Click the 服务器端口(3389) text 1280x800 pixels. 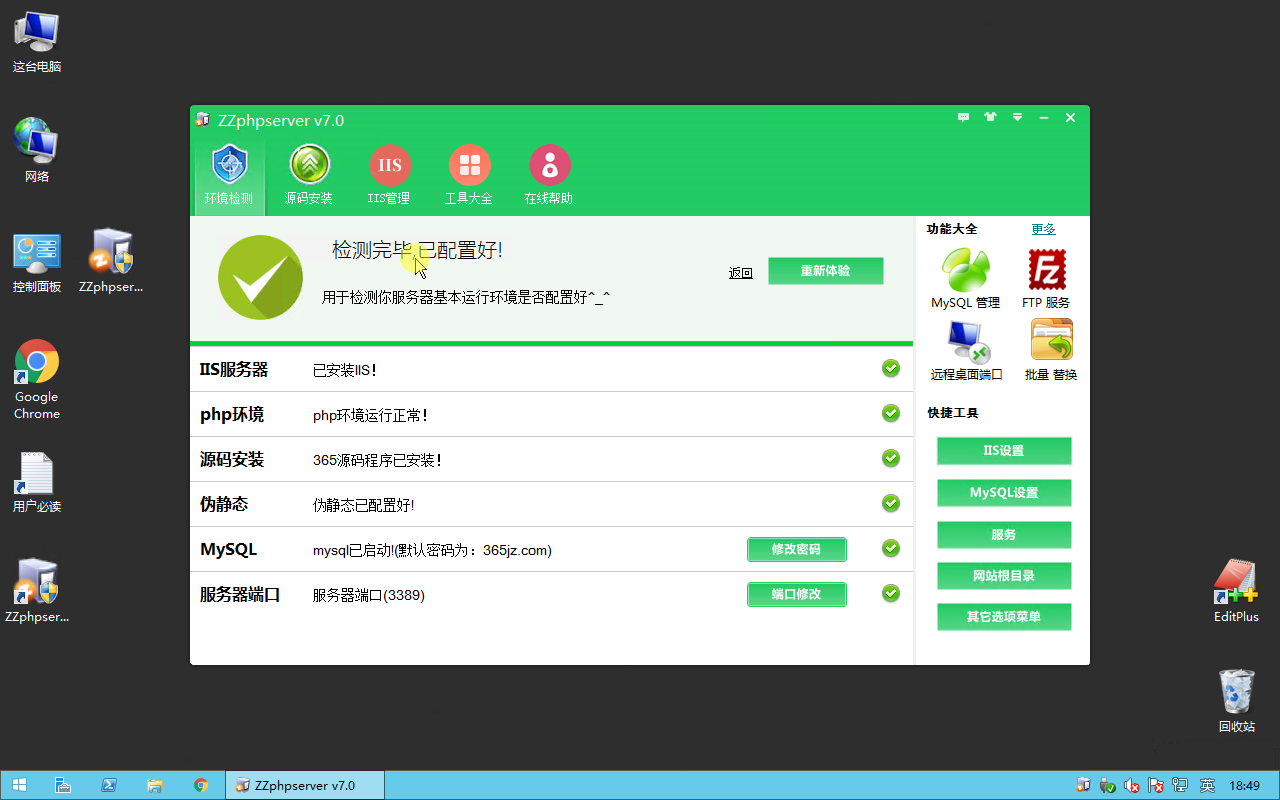(x=369, y=595)
